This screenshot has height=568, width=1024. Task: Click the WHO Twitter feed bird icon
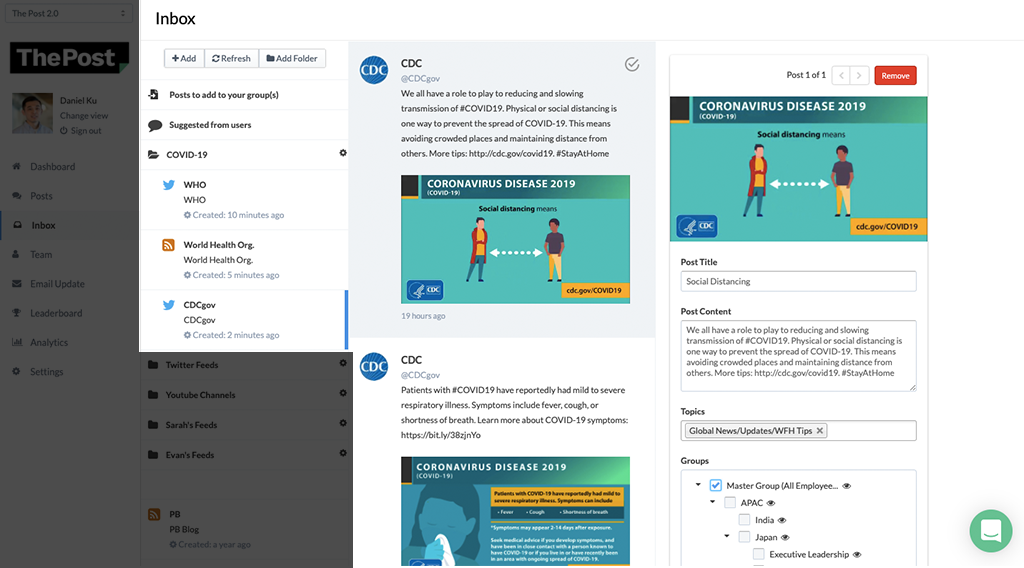tap(168, 185)
